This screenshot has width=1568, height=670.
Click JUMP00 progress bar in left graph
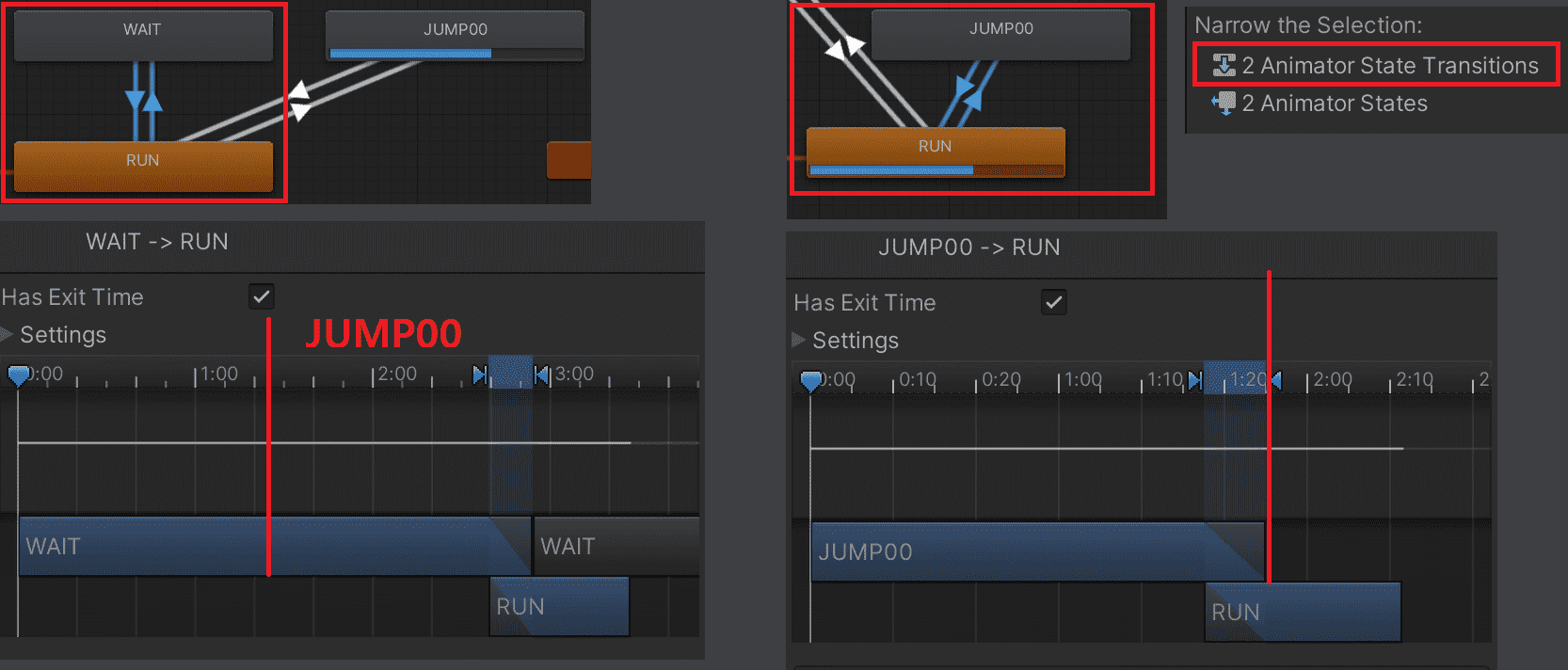pos(456,54)
